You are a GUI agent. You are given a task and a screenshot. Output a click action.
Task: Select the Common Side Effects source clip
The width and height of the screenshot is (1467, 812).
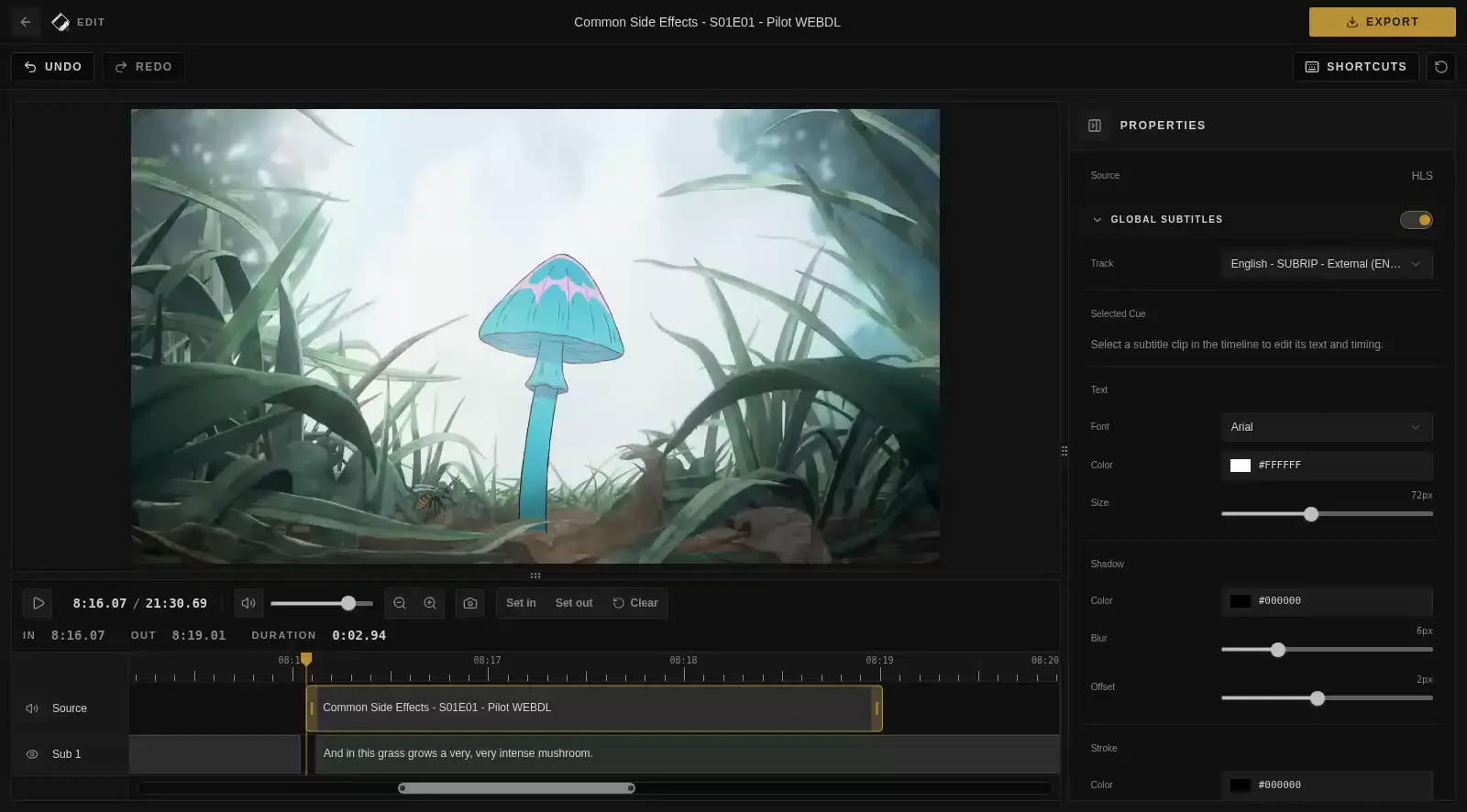pyautogui.click(x=594, y=708)
